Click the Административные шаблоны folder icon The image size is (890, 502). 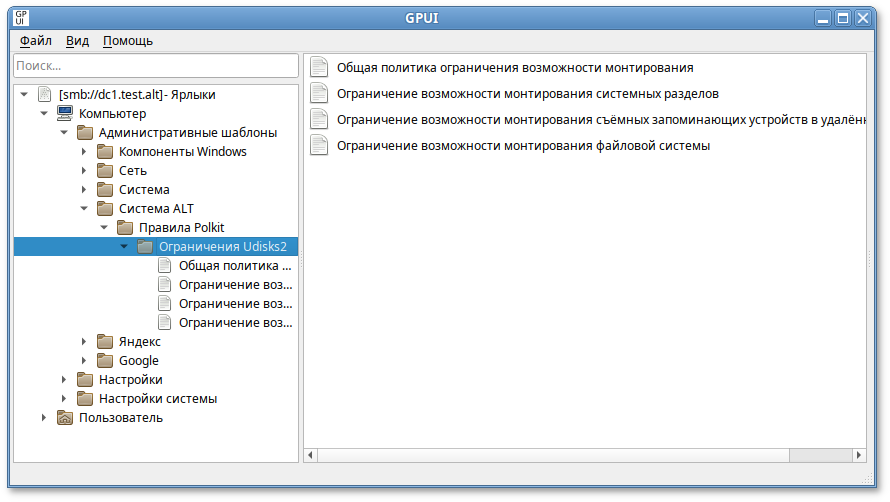pos(85,132)
